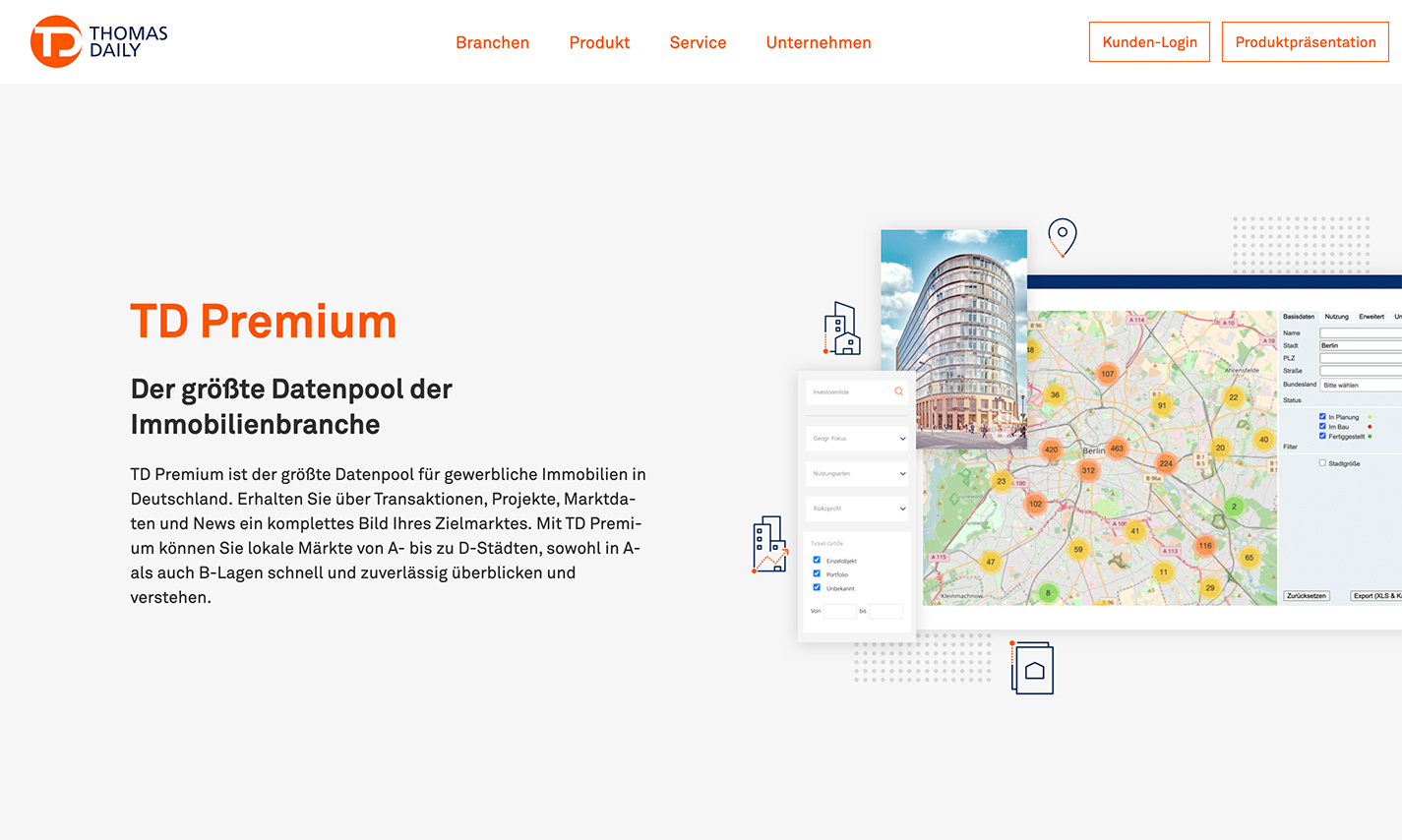Open the Produkt menu
1402x840 pixels.
point(599,42)
